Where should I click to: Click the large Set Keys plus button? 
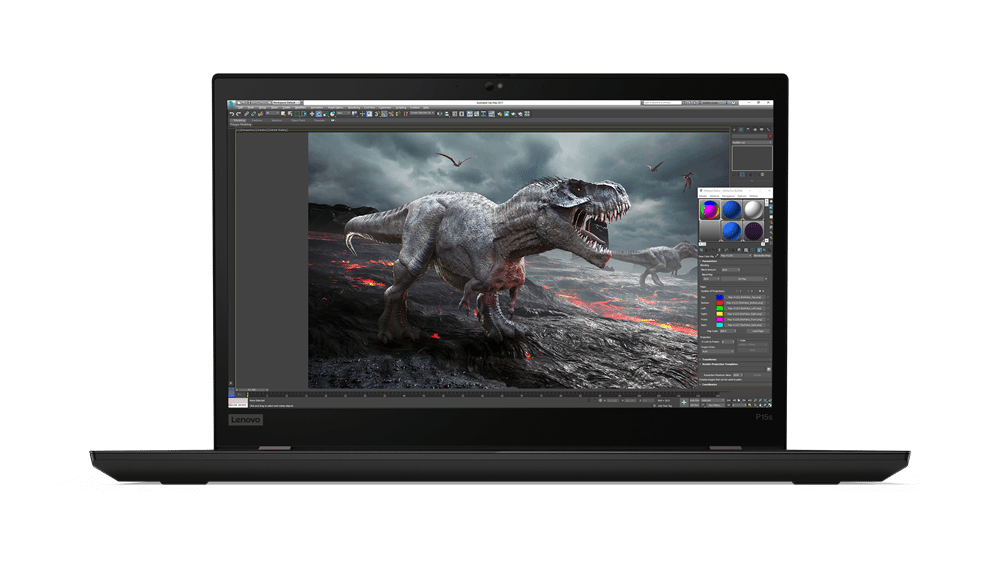[684, 403]
